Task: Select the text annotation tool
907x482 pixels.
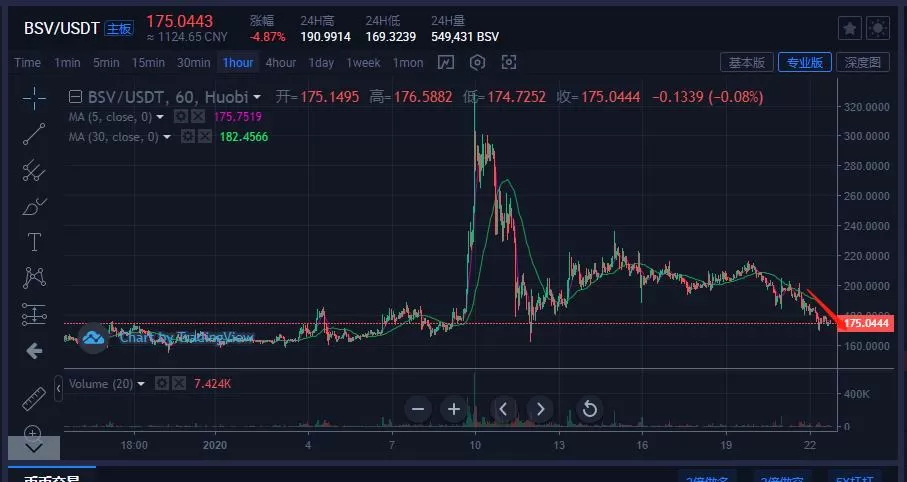Action: 34,242
